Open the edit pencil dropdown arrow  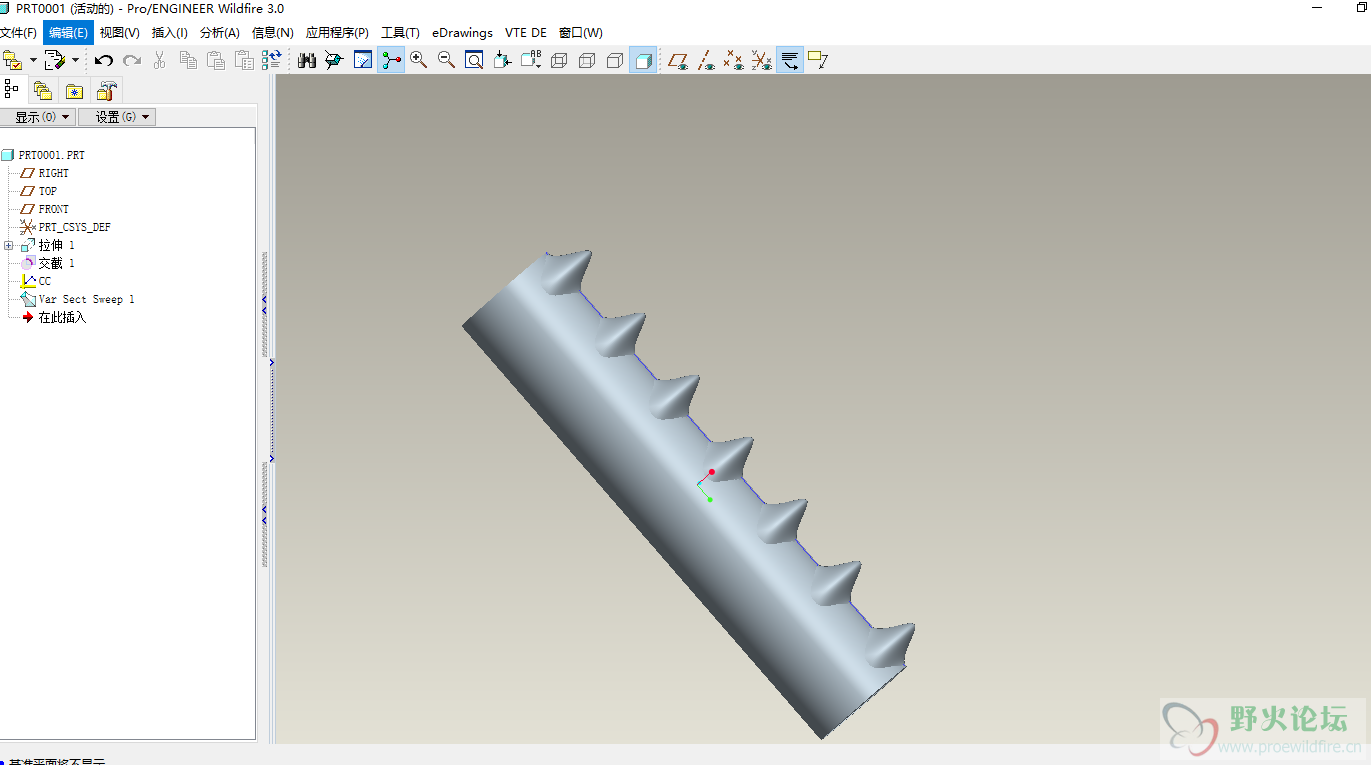coord(75,61)
